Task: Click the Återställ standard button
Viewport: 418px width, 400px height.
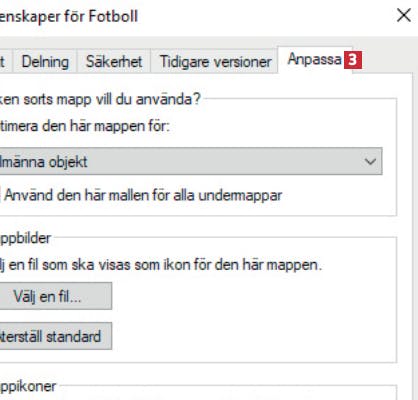Action: 56,336
